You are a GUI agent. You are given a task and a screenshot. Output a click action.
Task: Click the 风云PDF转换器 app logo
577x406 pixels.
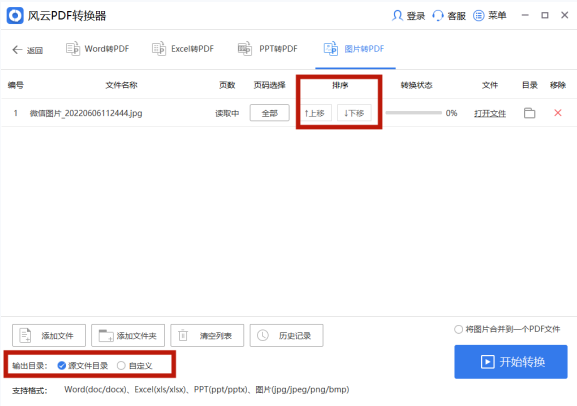point(15,16)
